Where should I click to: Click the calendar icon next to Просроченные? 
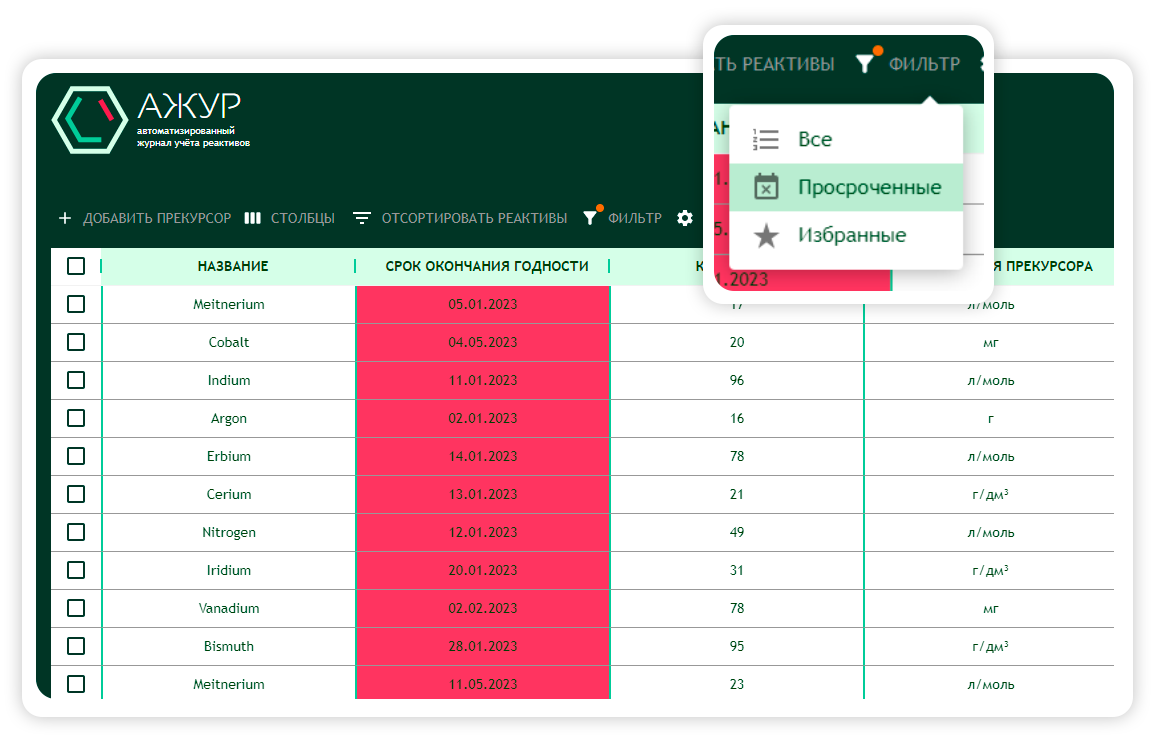click(x=766, y=187)
